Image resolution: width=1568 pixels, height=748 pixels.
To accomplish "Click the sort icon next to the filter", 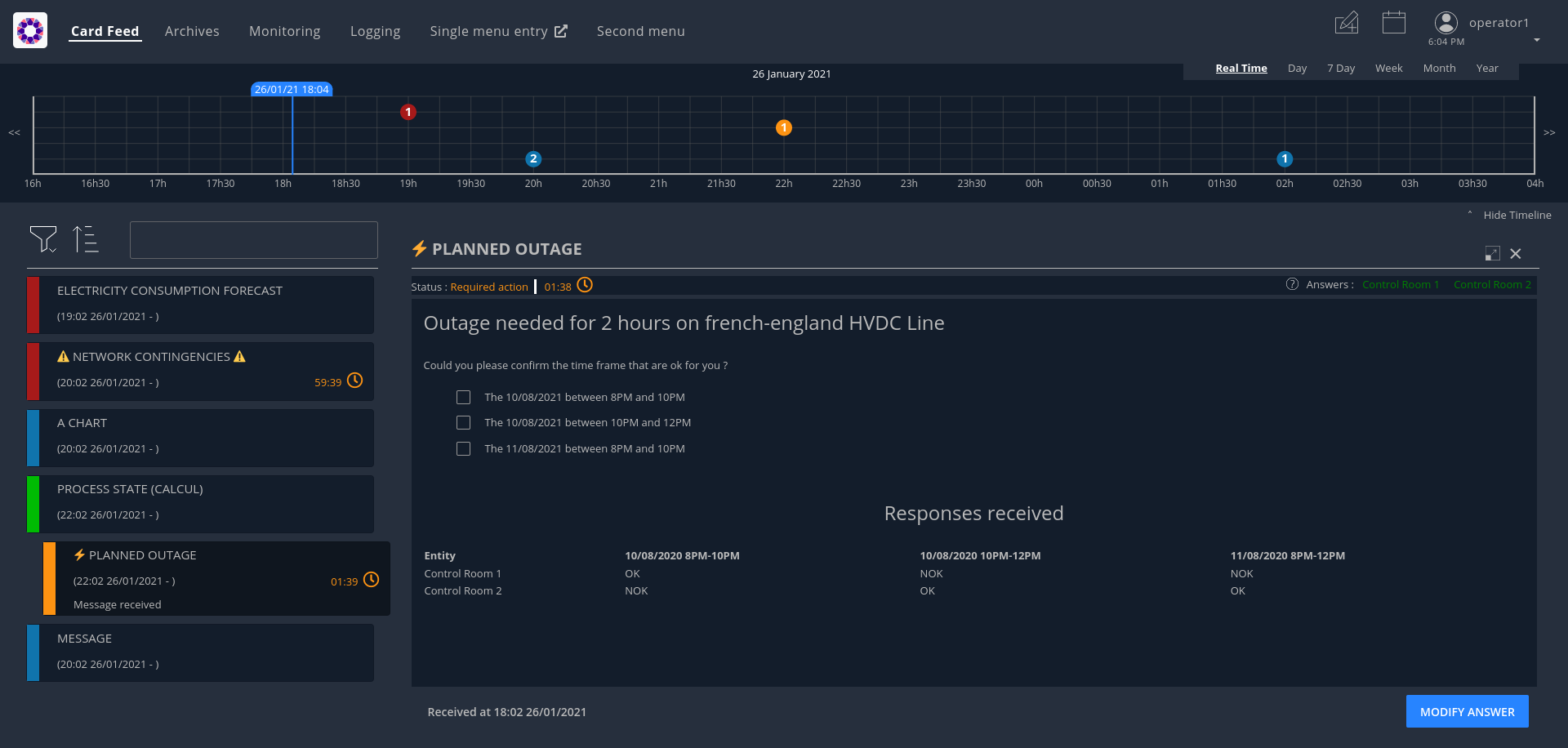I will (87, 239).
